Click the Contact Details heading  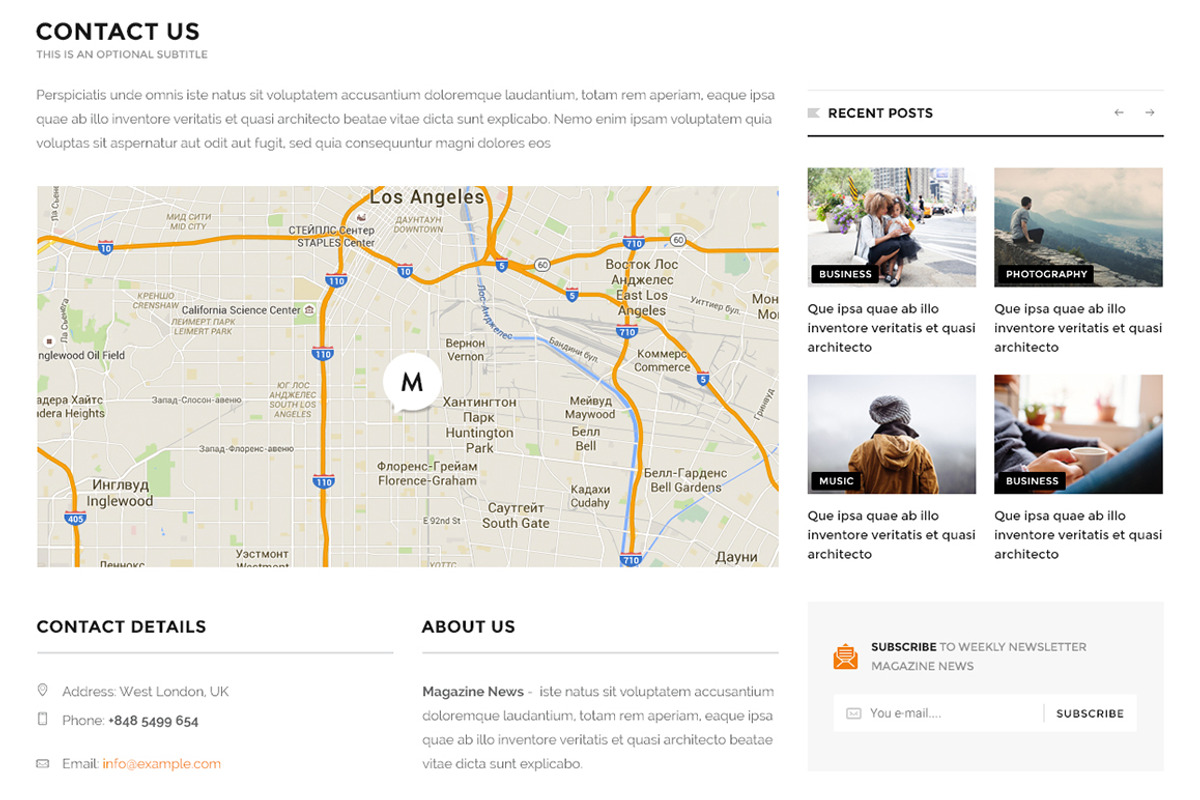(121, 627)
